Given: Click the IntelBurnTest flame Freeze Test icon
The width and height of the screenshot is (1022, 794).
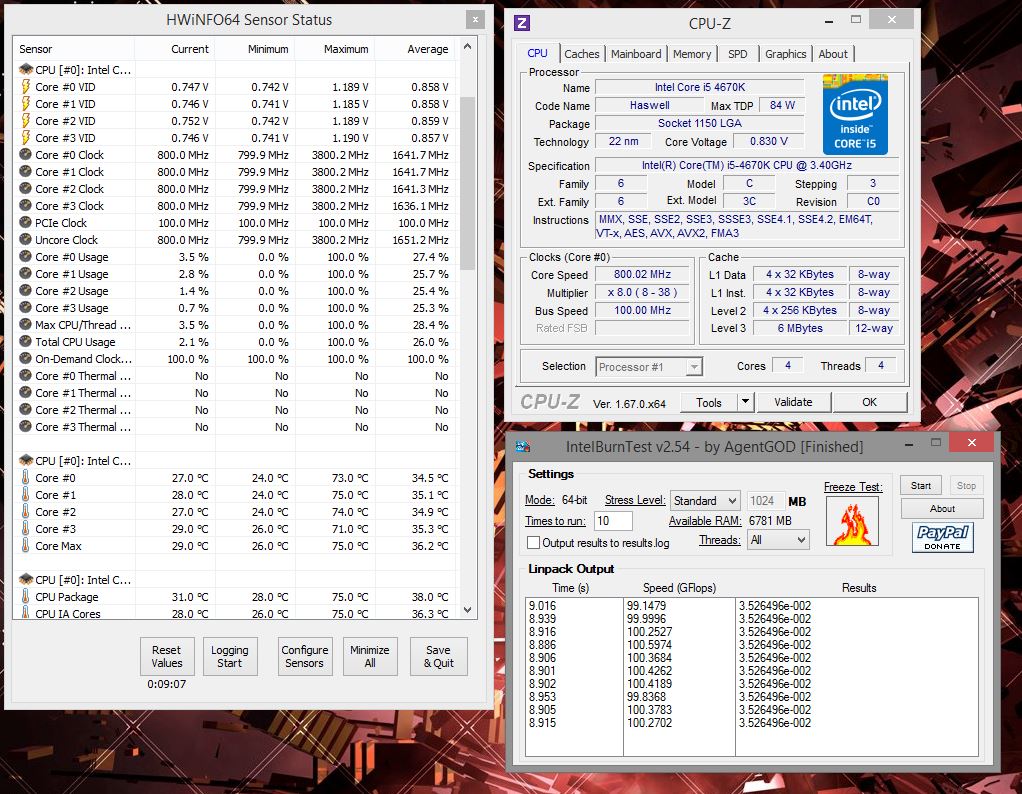Looking at the screenshot, I should point(852,522).
